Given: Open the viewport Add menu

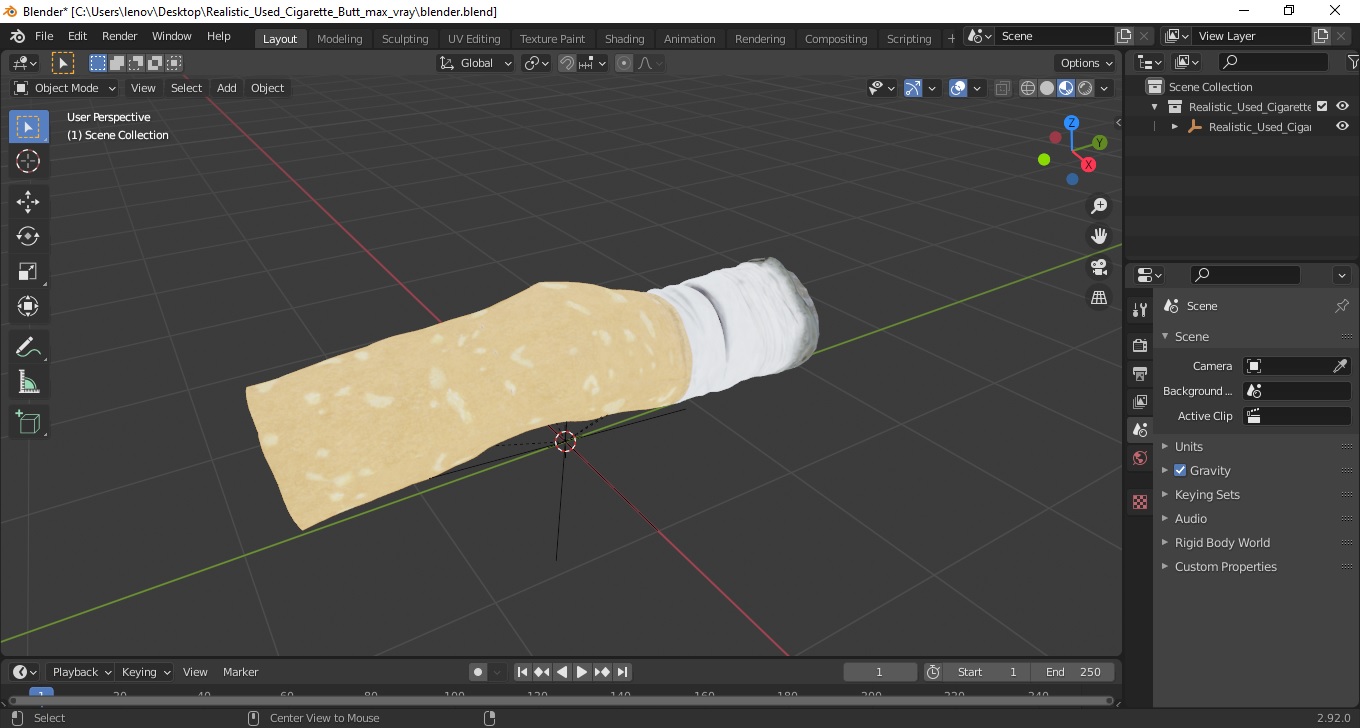Looking at the screenshot, I should [x=227, y=88].
